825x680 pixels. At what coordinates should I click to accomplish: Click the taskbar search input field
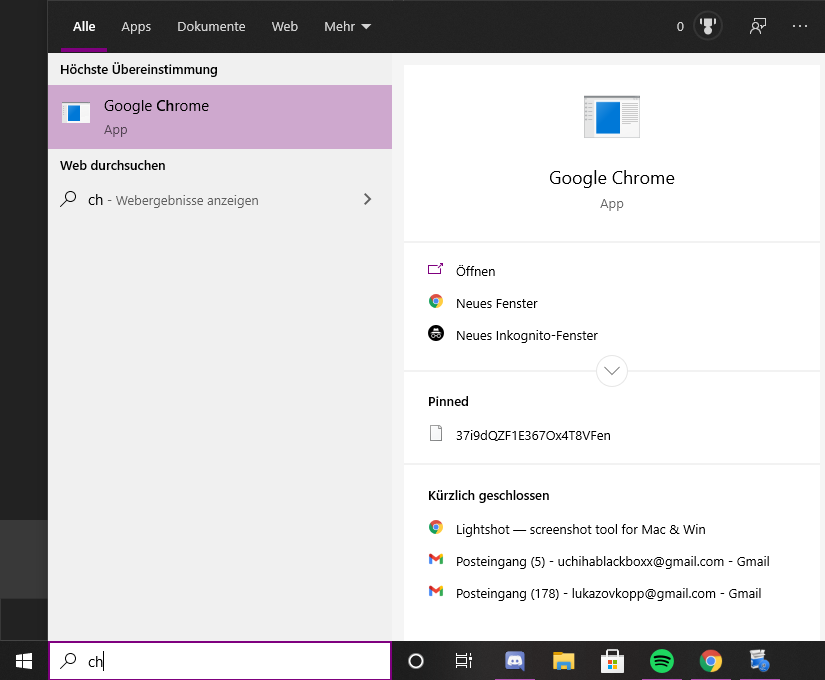coord(220,661)
